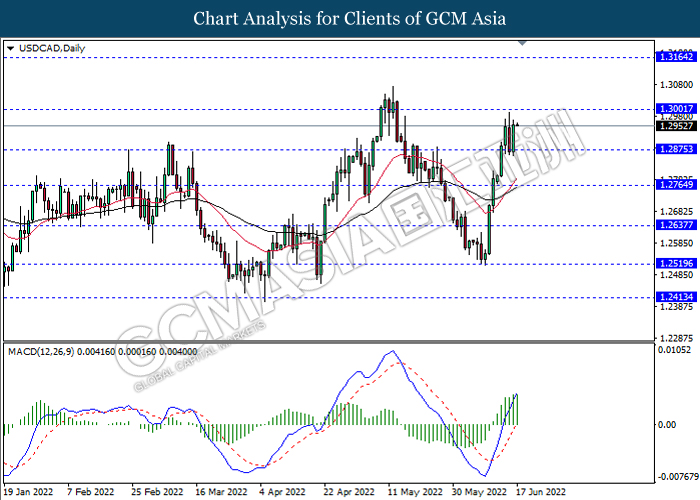Click the 7 Feb 2022 date label

91,492
